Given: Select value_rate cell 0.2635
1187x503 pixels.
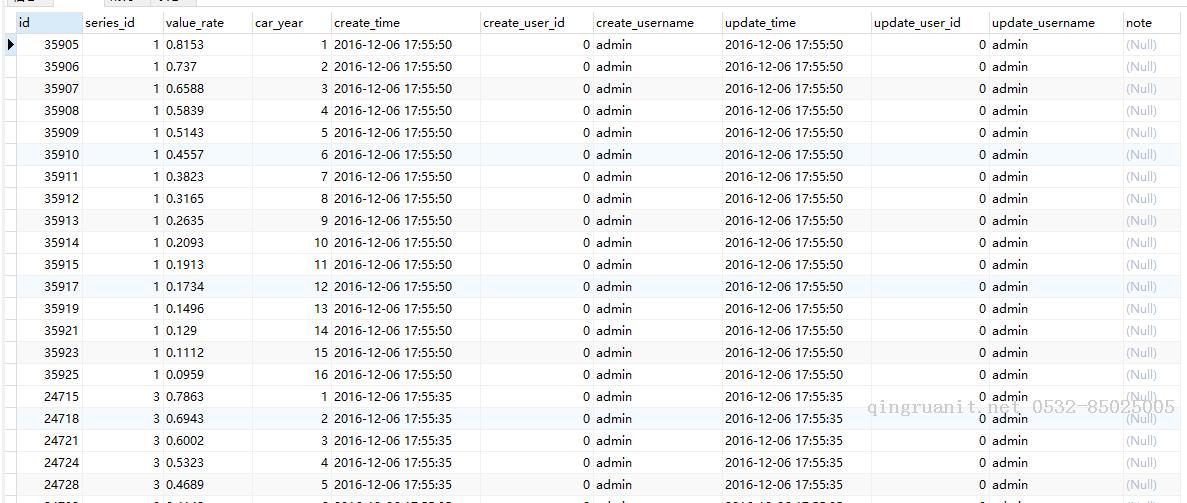Looking at the screenshot, I should tap(207, 220).
